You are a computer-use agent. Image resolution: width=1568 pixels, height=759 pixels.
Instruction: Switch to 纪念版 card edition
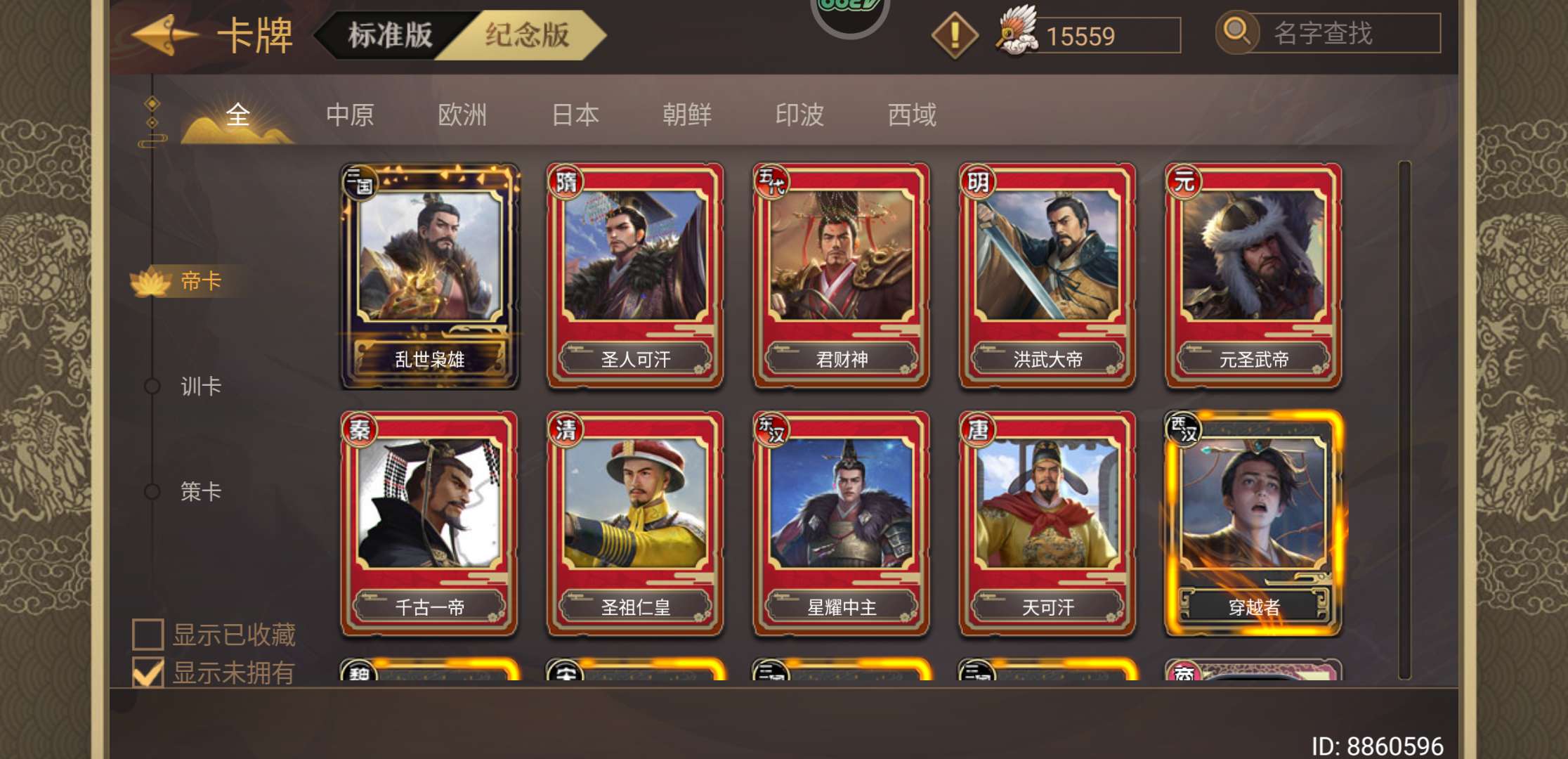click(x=527, y=35)
